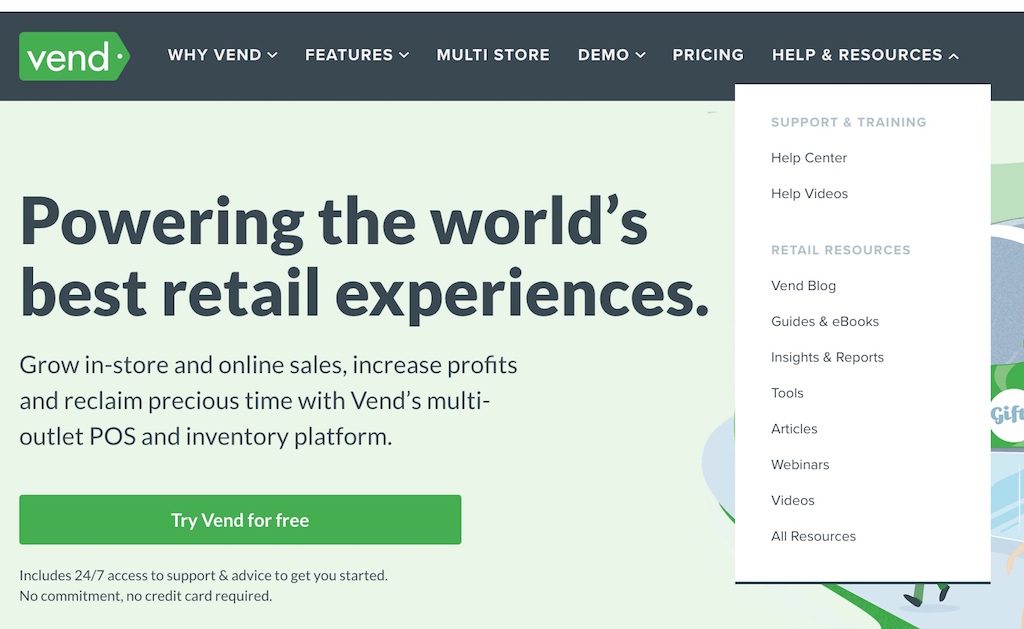Image resolution: width=1024 pixels, height=629 pixels.
Task: Open the Multi Store page
Action: [493, 55]
